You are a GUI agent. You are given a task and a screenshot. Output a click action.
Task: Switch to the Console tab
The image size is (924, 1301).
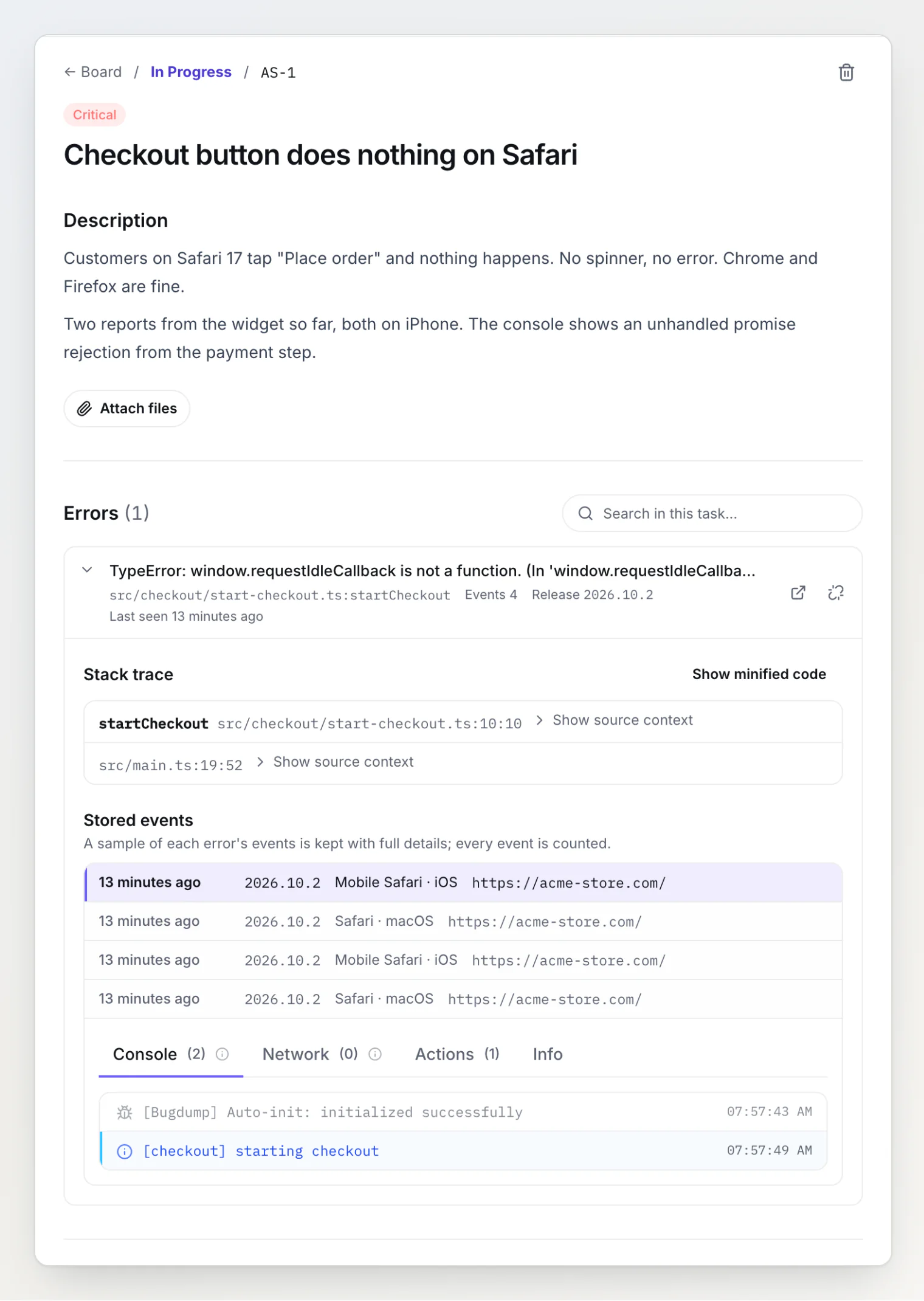[x=171, y=1054]
